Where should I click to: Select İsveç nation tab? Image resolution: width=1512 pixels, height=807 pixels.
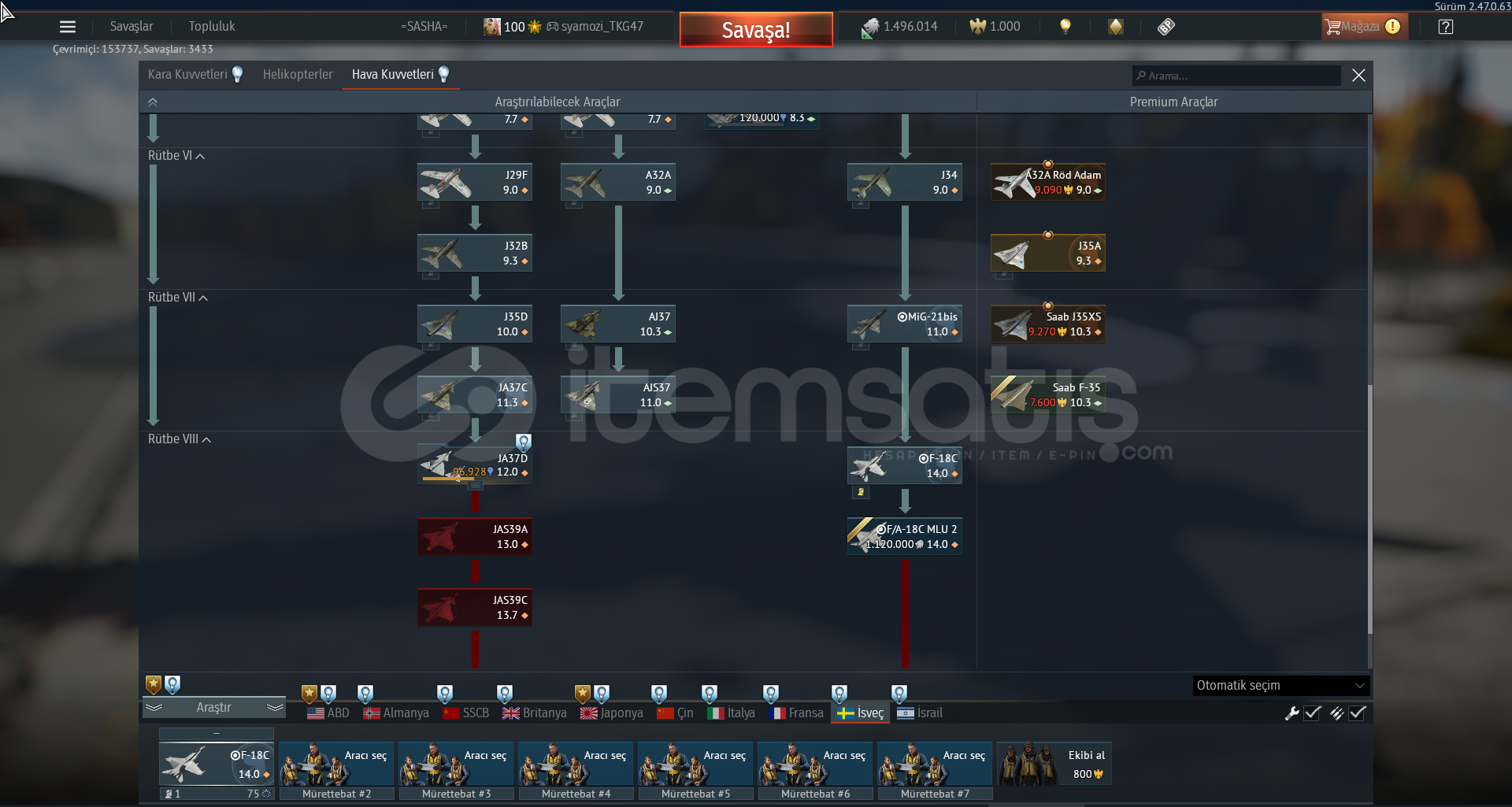[x=861, y=713]
